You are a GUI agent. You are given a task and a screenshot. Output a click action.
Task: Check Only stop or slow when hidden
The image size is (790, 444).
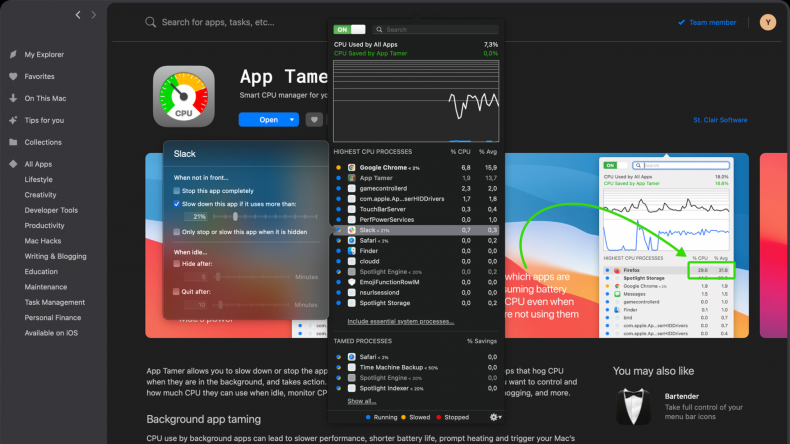[176, 232]
